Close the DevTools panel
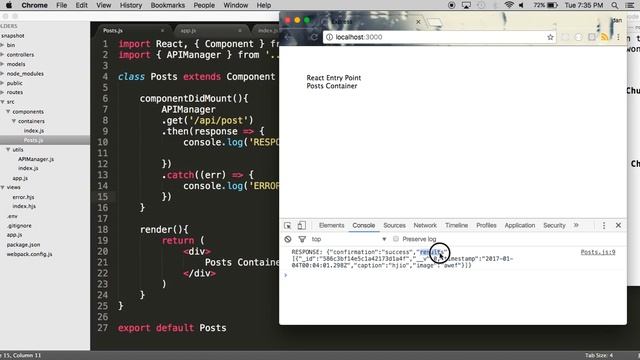This screenshot has width=640, height=360. (x=618, y=225)
